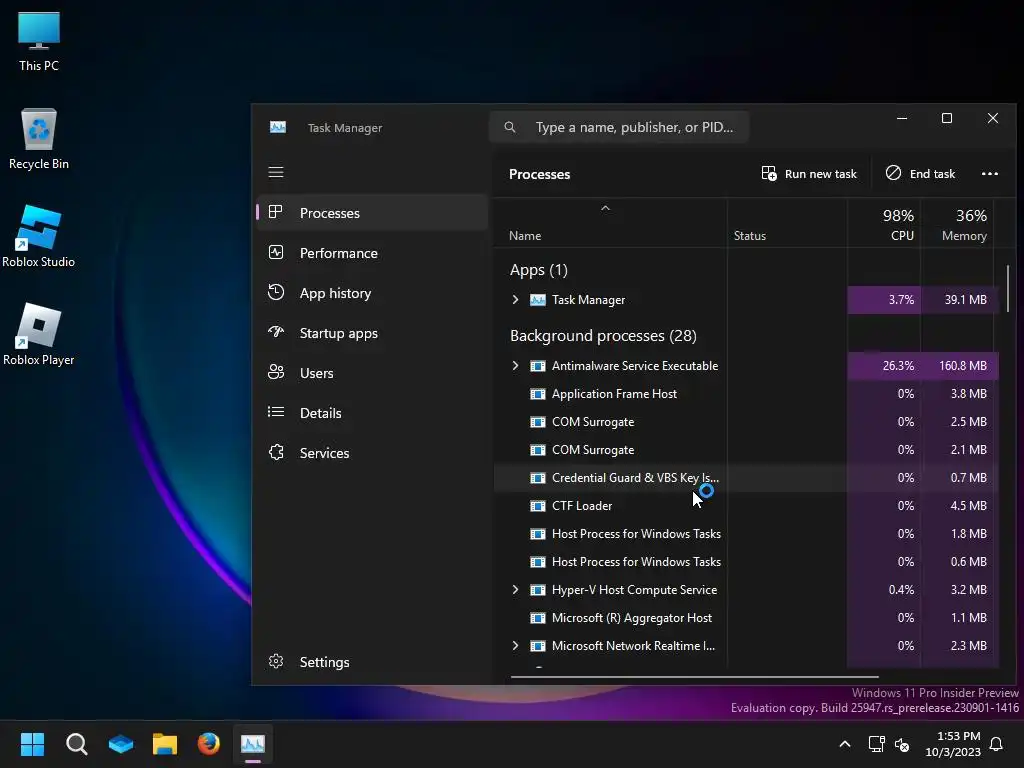Click the Startup apps gauge icon

[276, 332]
